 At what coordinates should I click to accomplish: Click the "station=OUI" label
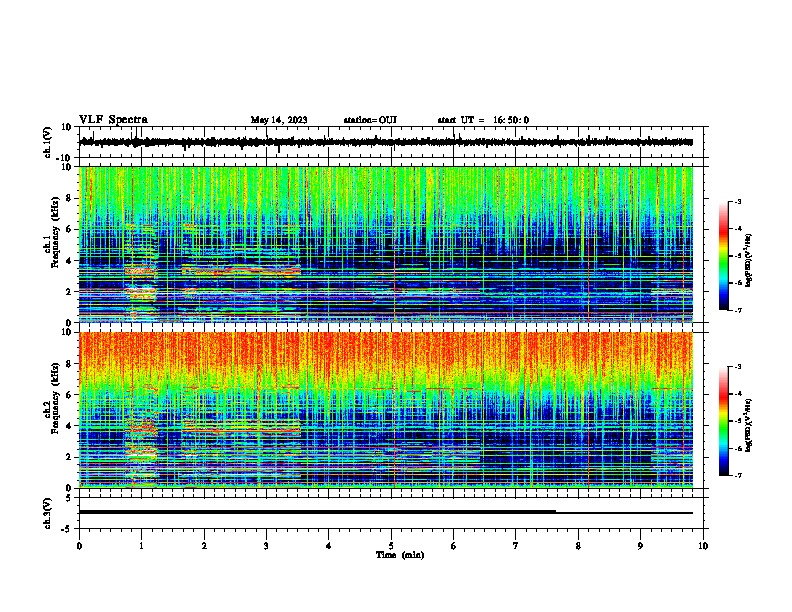click(370, 120)
